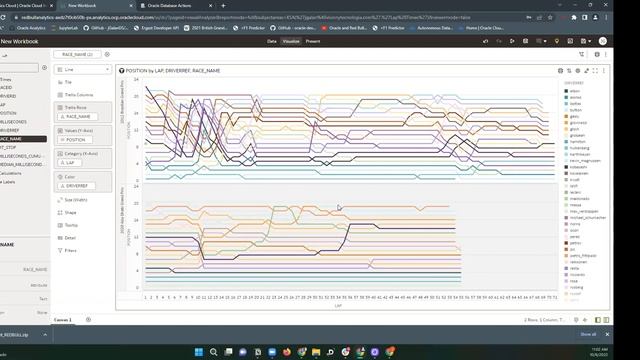The height and width of the screenshot is (360, 640).
Task: Open the Line visualization type dropdown
Action: tap(83, 70)
